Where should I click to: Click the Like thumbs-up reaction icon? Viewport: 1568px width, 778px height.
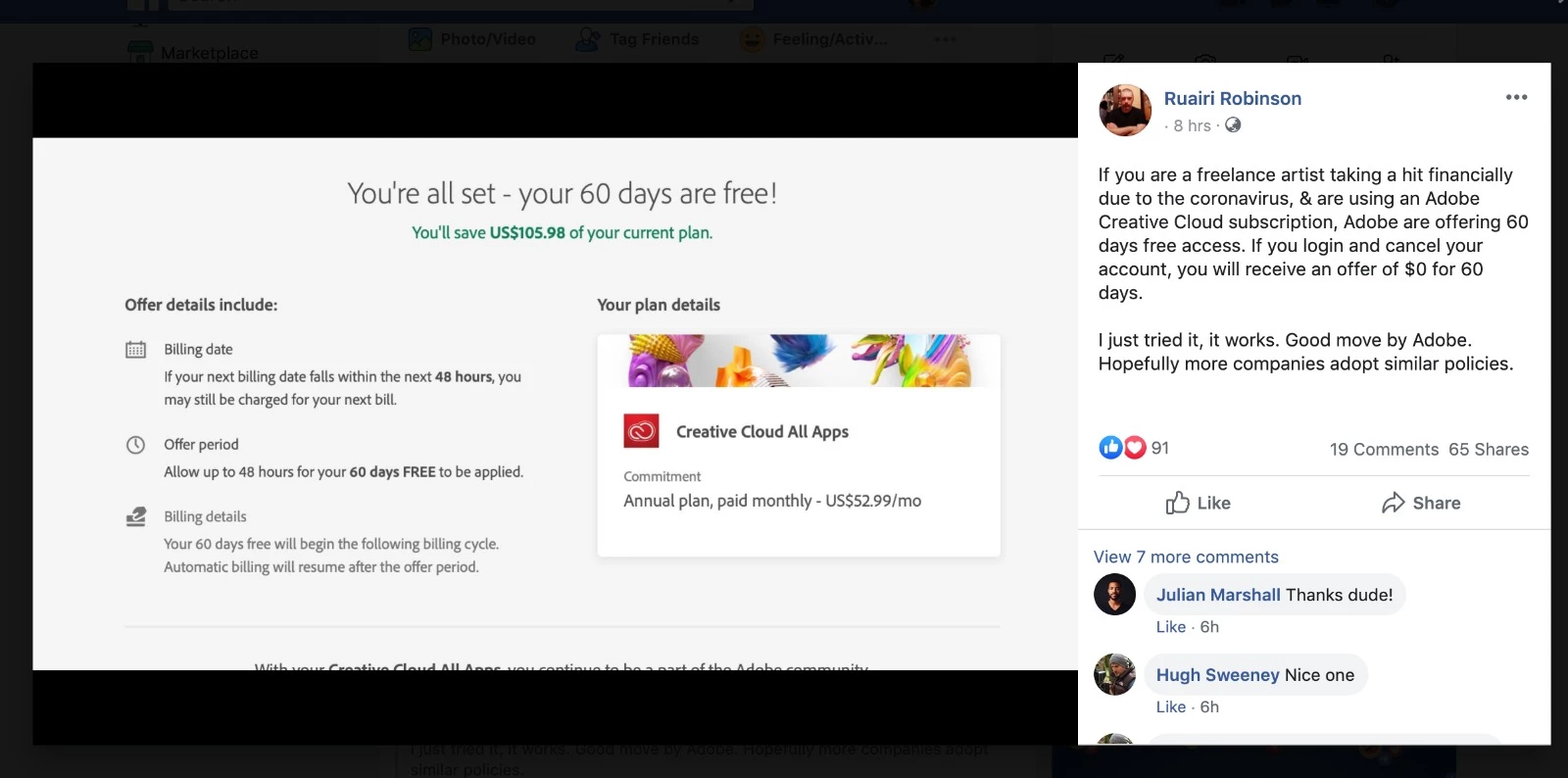(1110, 448)
